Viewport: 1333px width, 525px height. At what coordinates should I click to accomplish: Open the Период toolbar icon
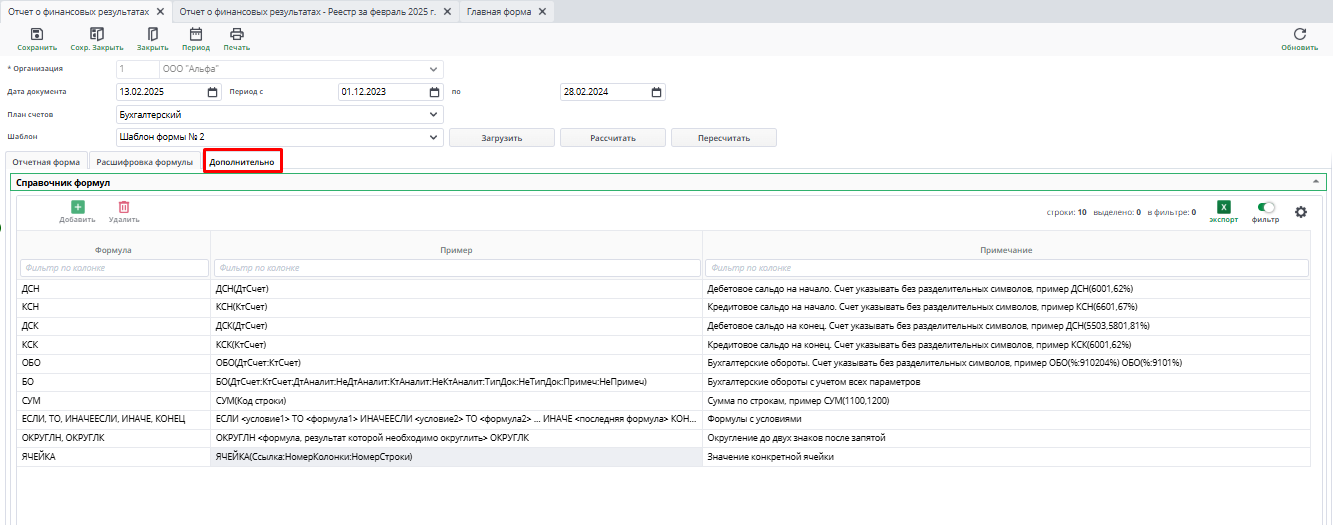(x=195, y=34)
